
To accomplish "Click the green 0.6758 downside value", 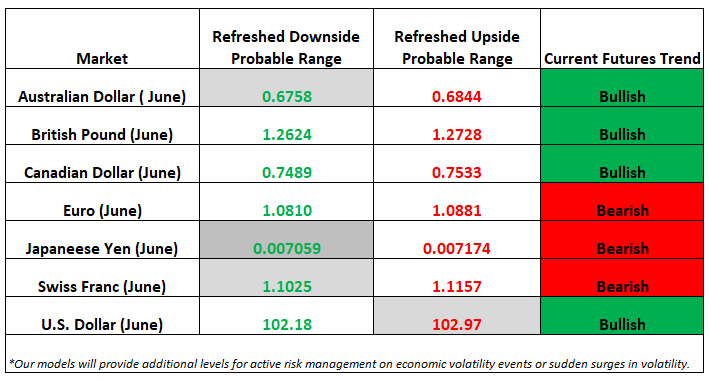I will point(287,96).
